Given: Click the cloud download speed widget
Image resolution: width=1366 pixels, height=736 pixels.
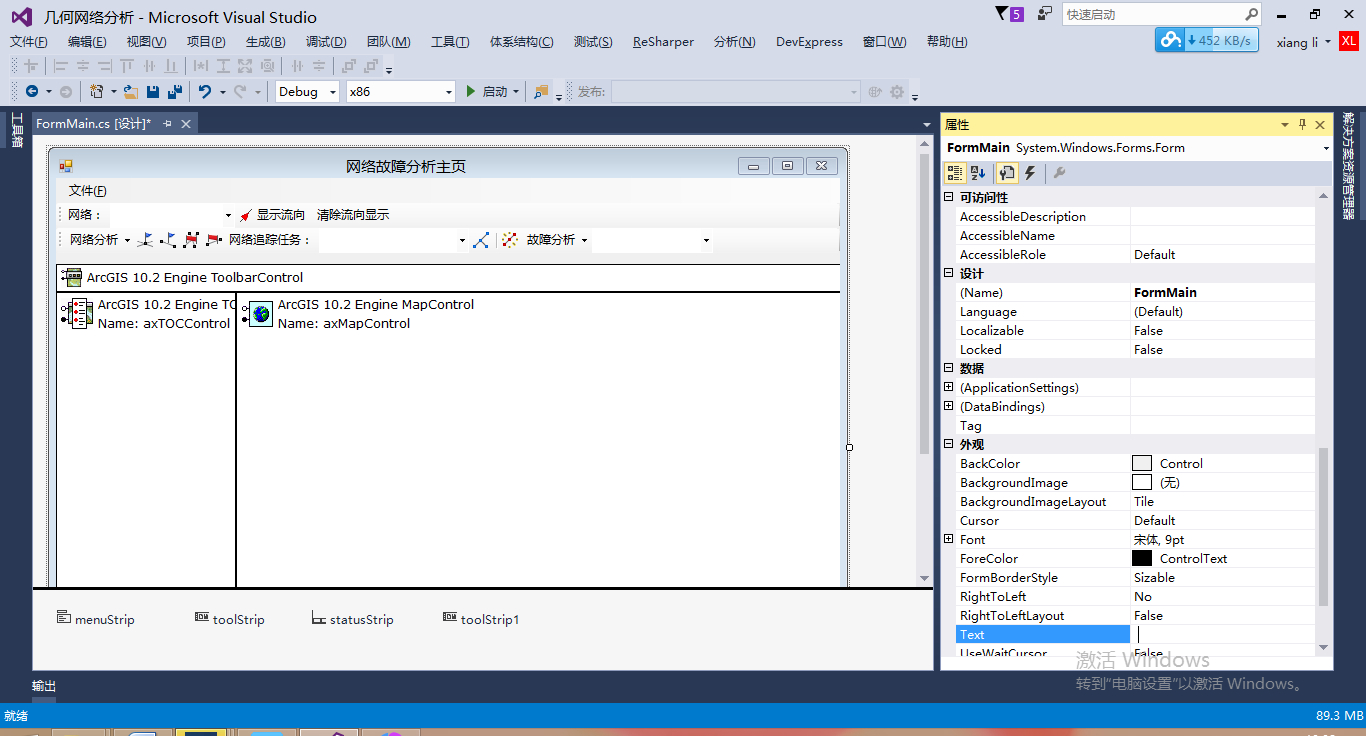Looking at the screenshot, I should (x=1206, y=40).
